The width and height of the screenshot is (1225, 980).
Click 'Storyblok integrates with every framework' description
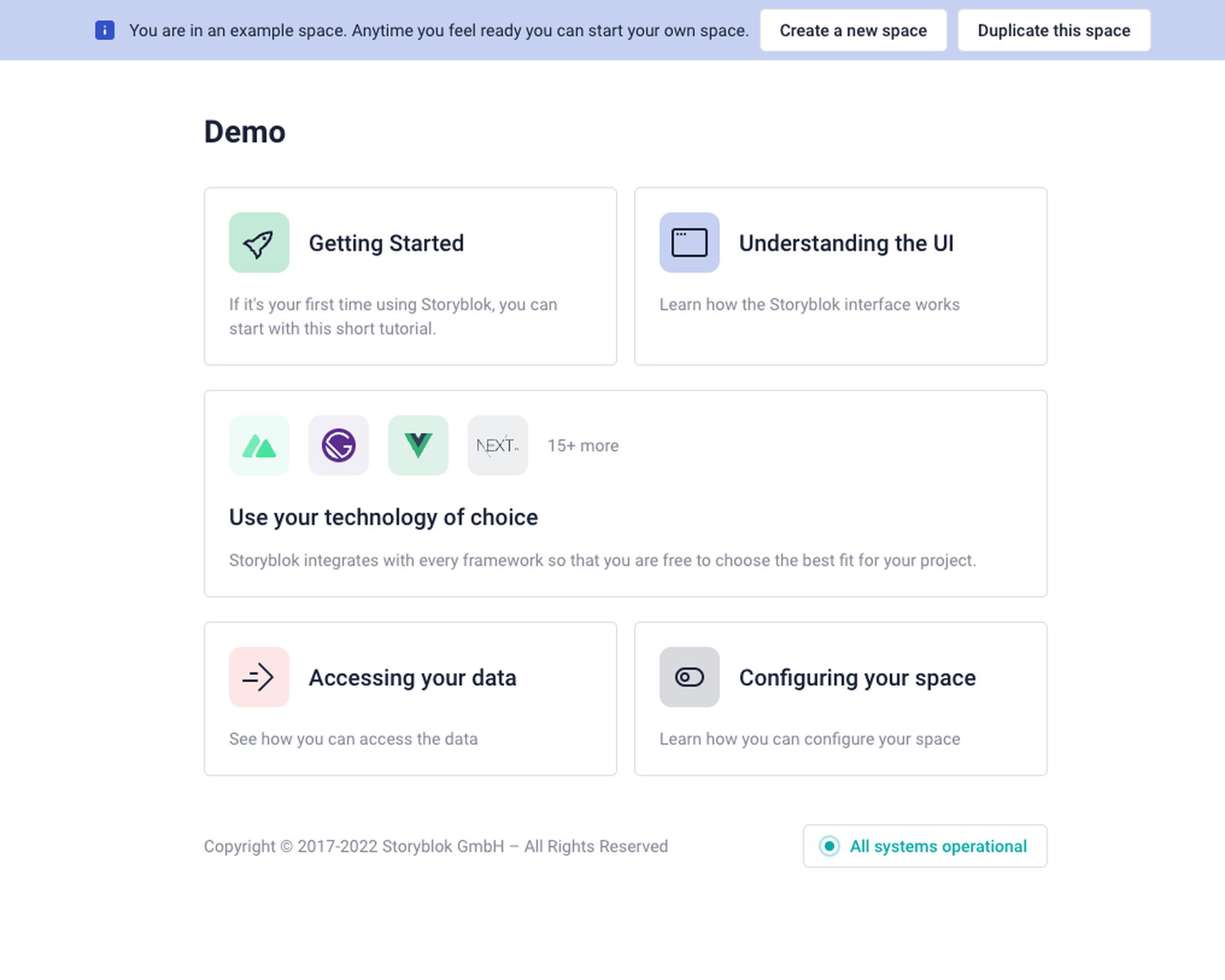tap(603, 561)
